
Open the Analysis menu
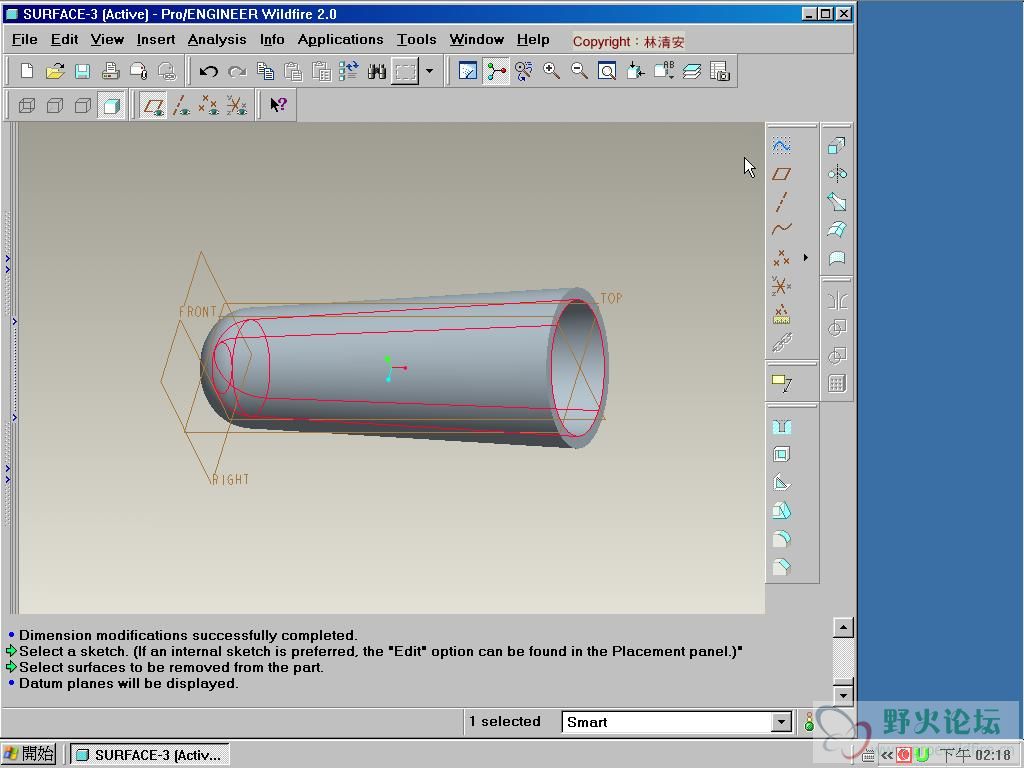point(217,40)
